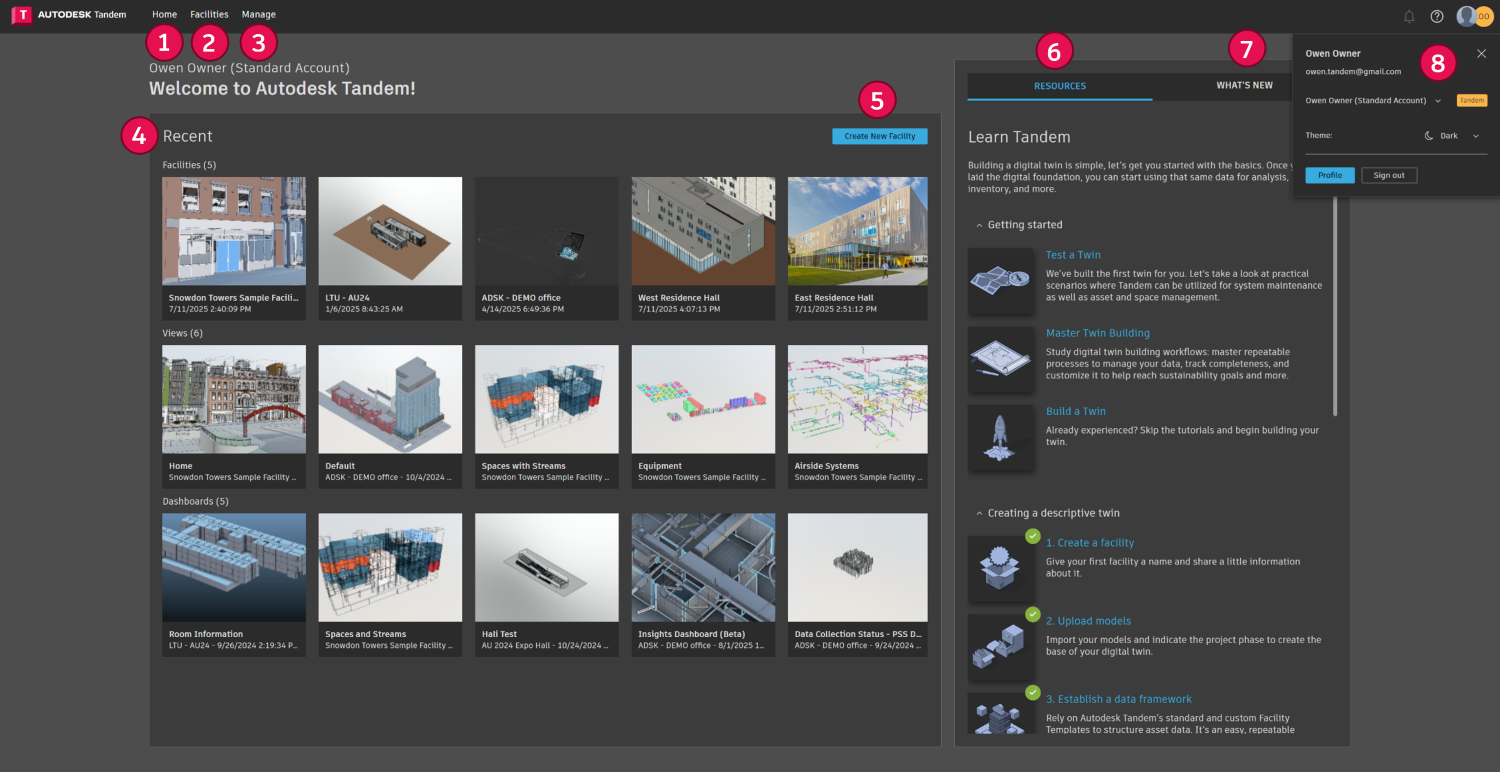
Task: Click the 'Learn Tandem' heading
Action: [1019, 137]
